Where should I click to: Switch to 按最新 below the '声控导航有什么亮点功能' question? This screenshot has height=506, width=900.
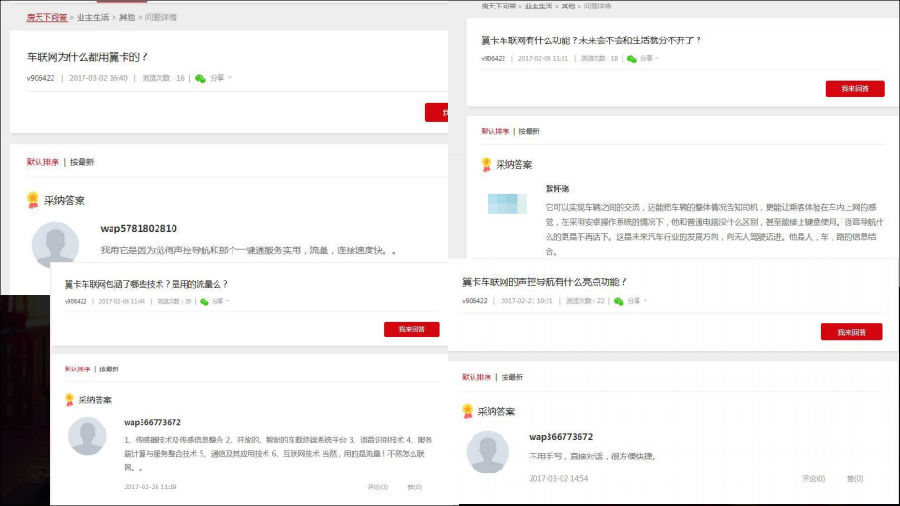pos(512,377)
